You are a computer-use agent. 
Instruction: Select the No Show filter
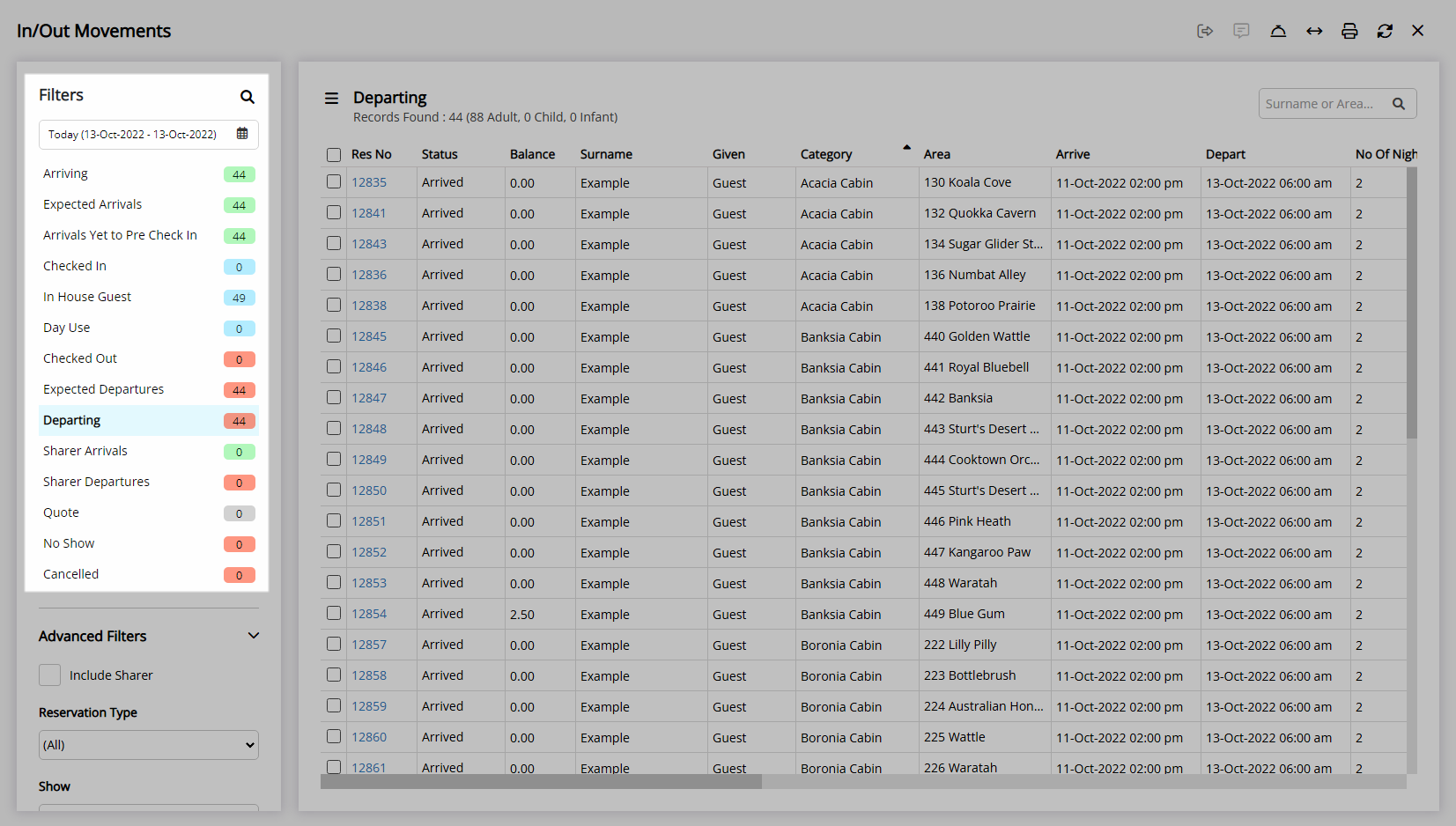tap(148, 544)
